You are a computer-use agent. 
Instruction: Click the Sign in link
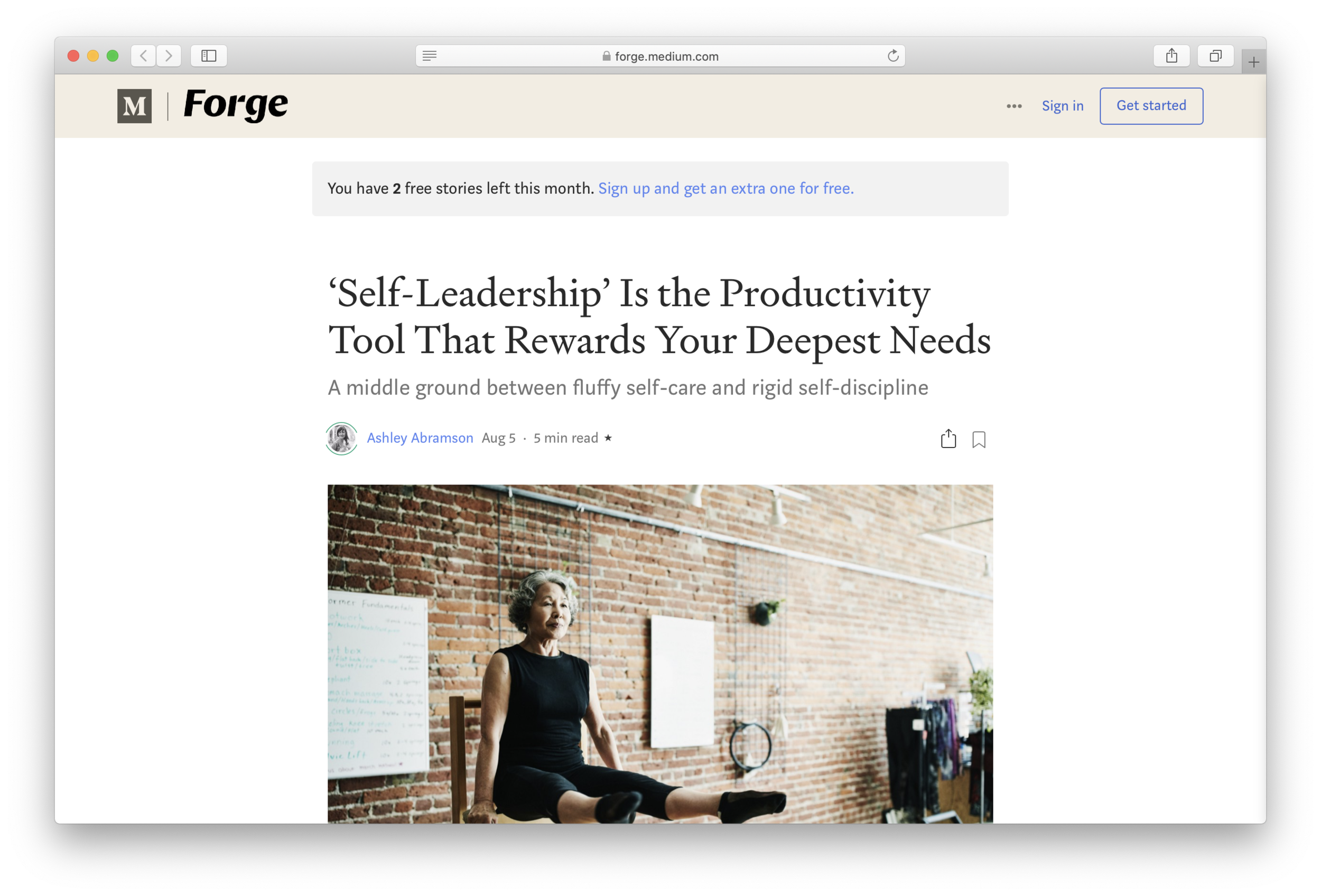[x=1063, y=106]
